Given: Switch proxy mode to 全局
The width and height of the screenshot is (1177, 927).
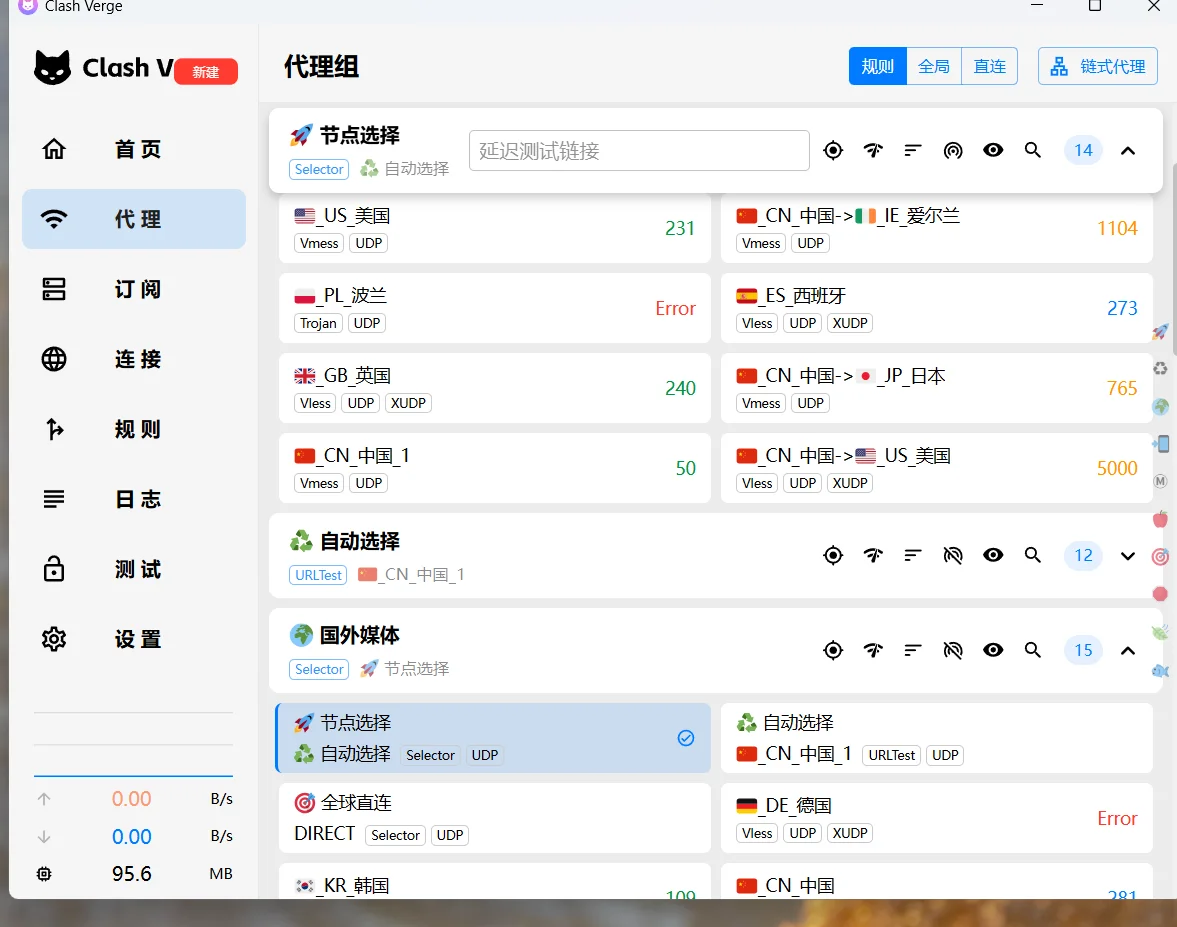Looking at the screenshot, I should (934, 67).
